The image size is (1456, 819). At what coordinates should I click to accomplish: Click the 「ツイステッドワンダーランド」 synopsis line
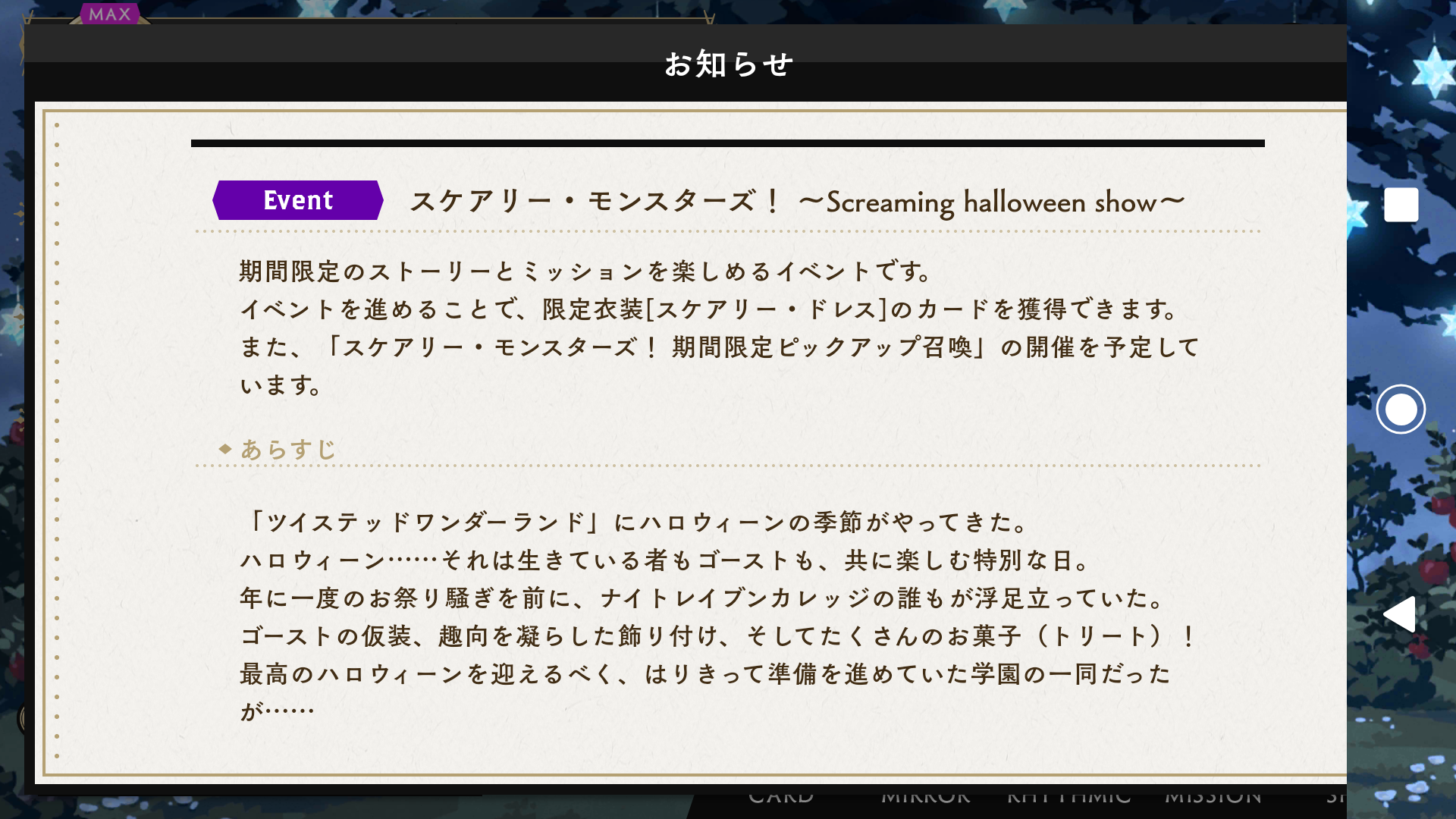tap(634, 522)
